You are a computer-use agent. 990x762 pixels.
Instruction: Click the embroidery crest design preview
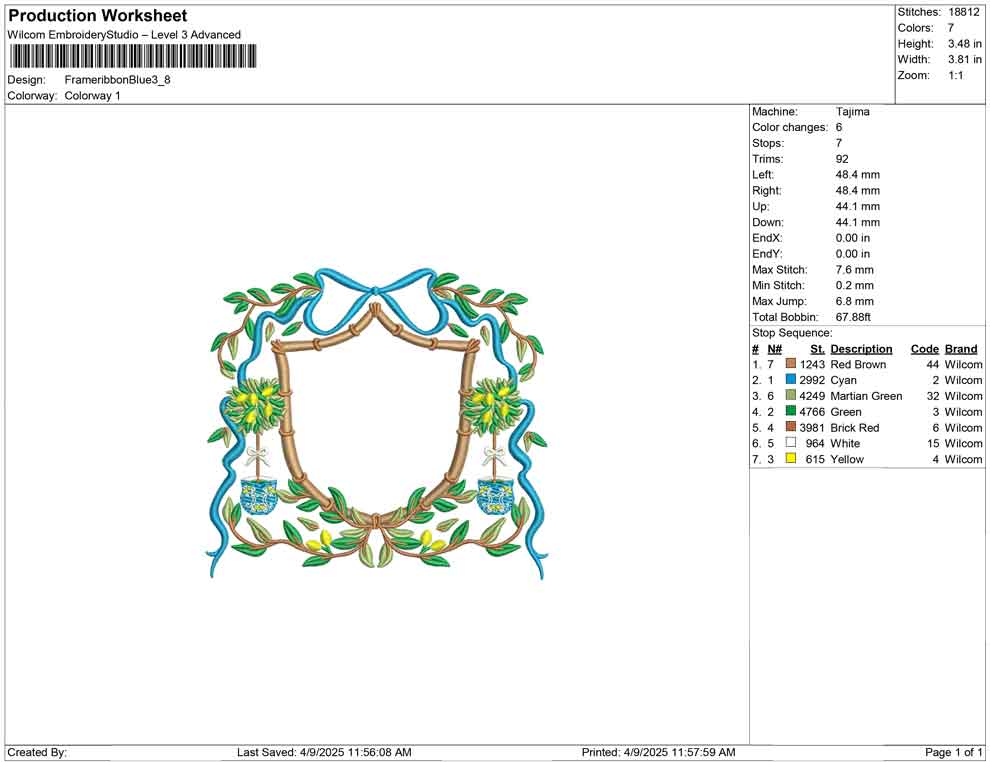coord(377,424)
